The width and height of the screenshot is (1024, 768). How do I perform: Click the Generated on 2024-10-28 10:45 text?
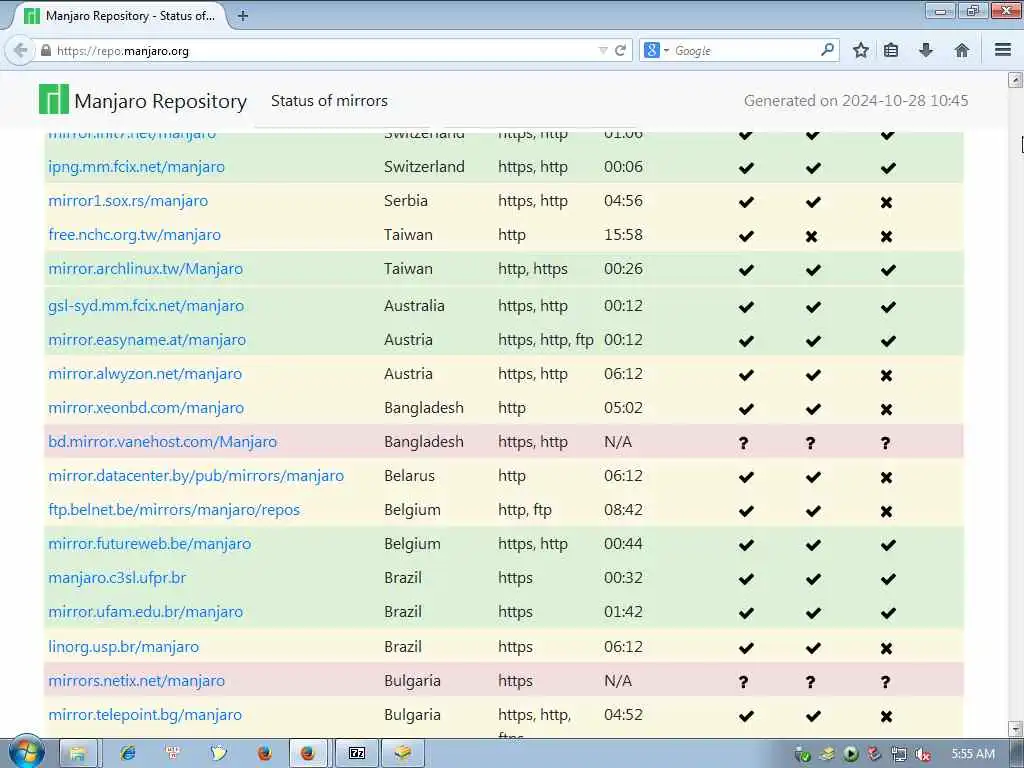coord(856,101)
